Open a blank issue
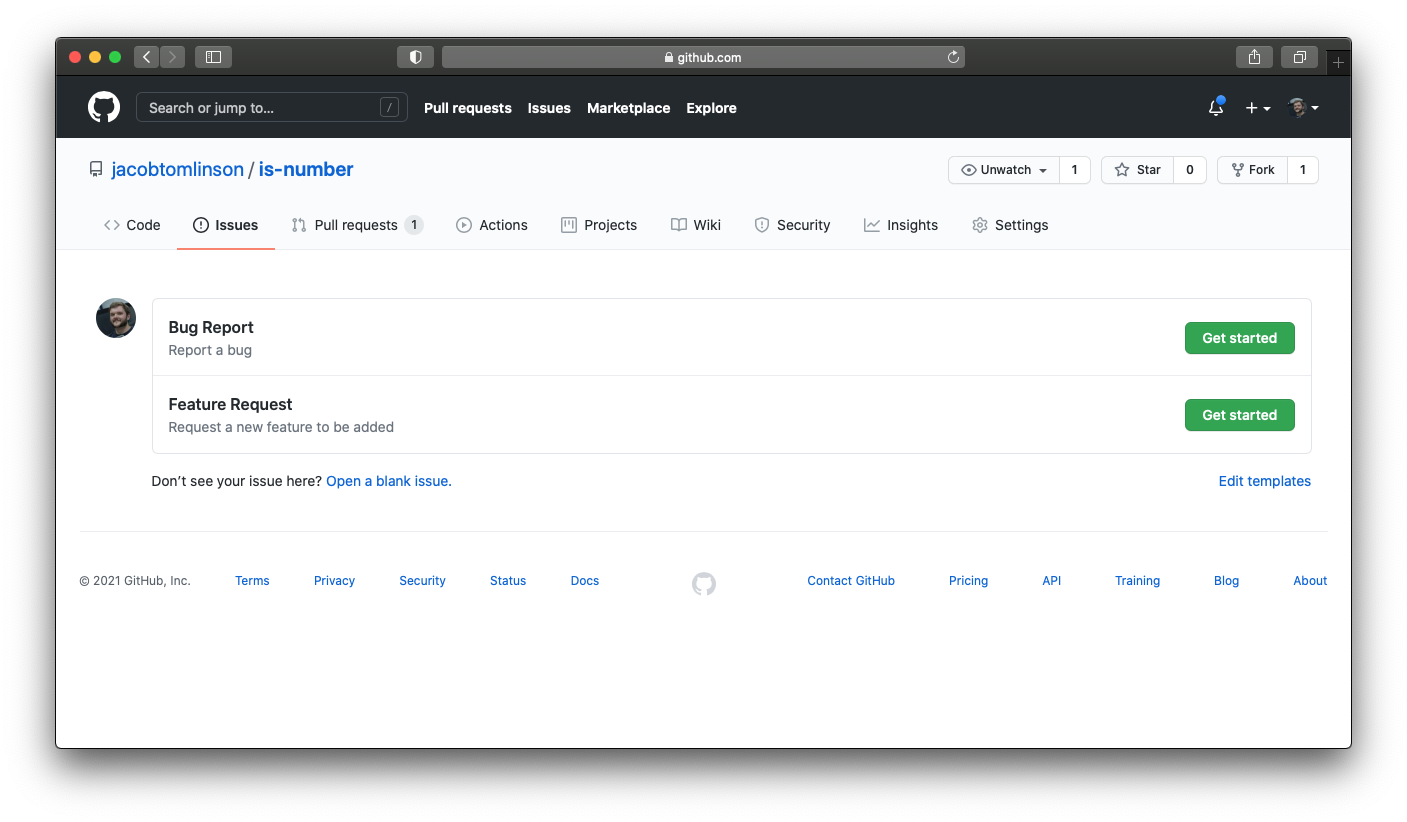 point(387,481)
